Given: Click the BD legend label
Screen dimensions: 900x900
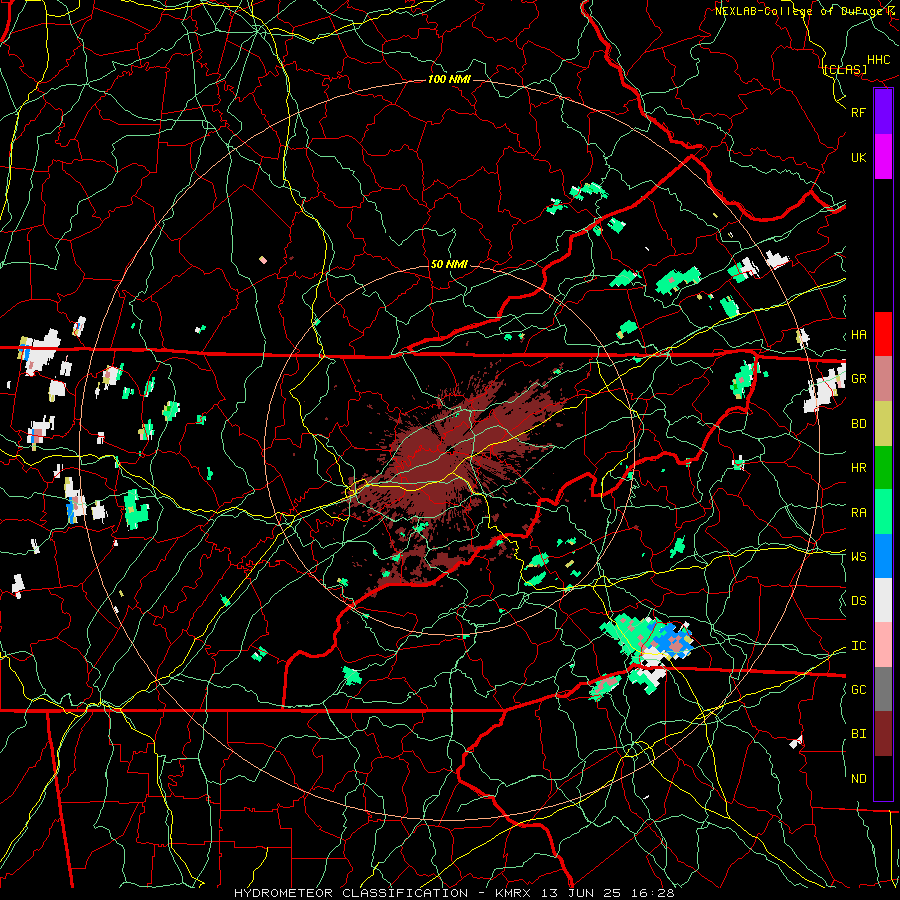Looking at the screenshot, I should [858, 424].
